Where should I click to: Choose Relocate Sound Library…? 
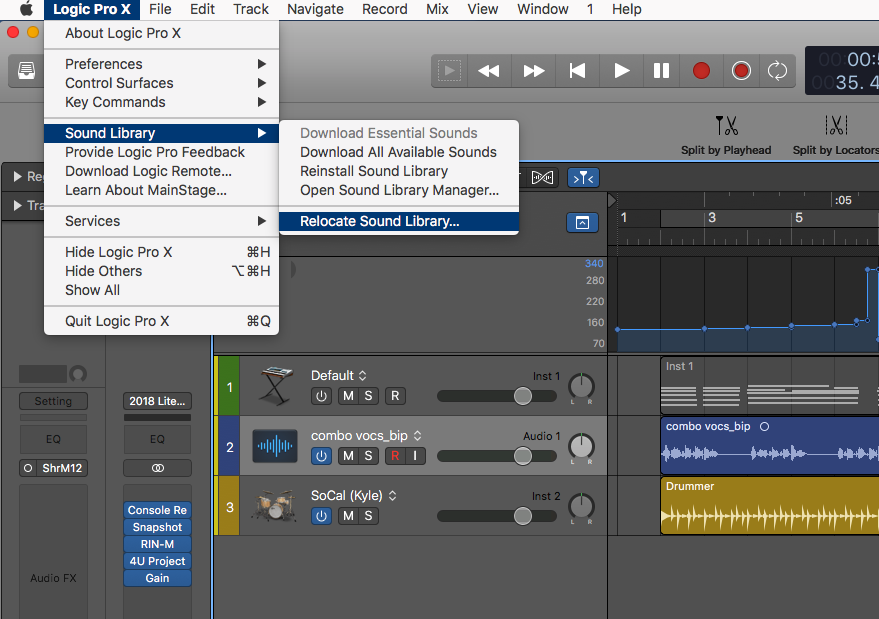coord(399,221)
